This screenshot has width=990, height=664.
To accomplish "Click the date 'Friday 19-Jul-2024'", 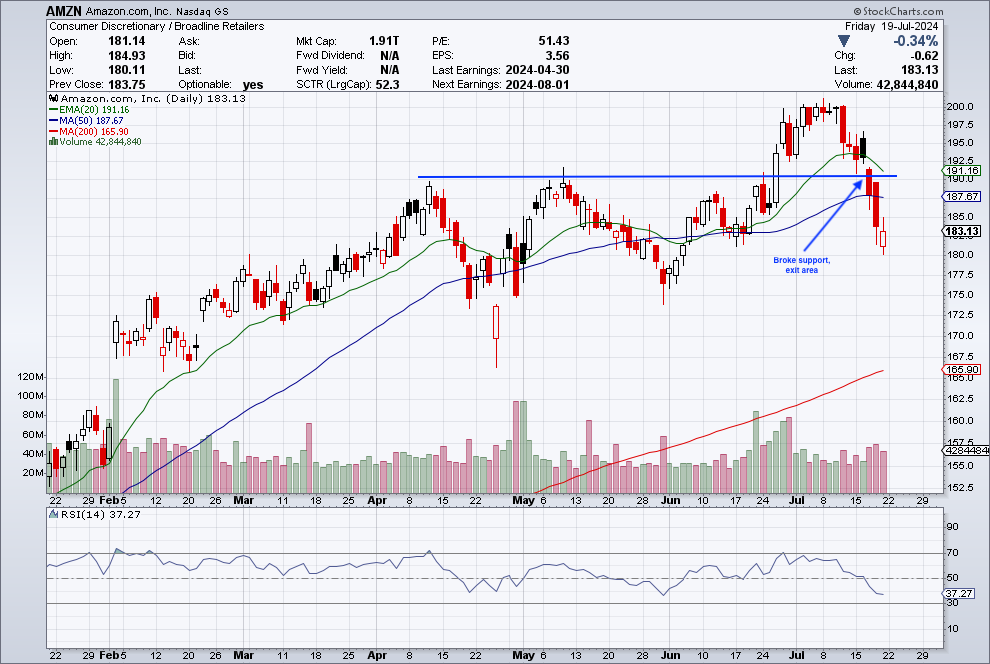I will pyautogui.click(x=892, y=27).
